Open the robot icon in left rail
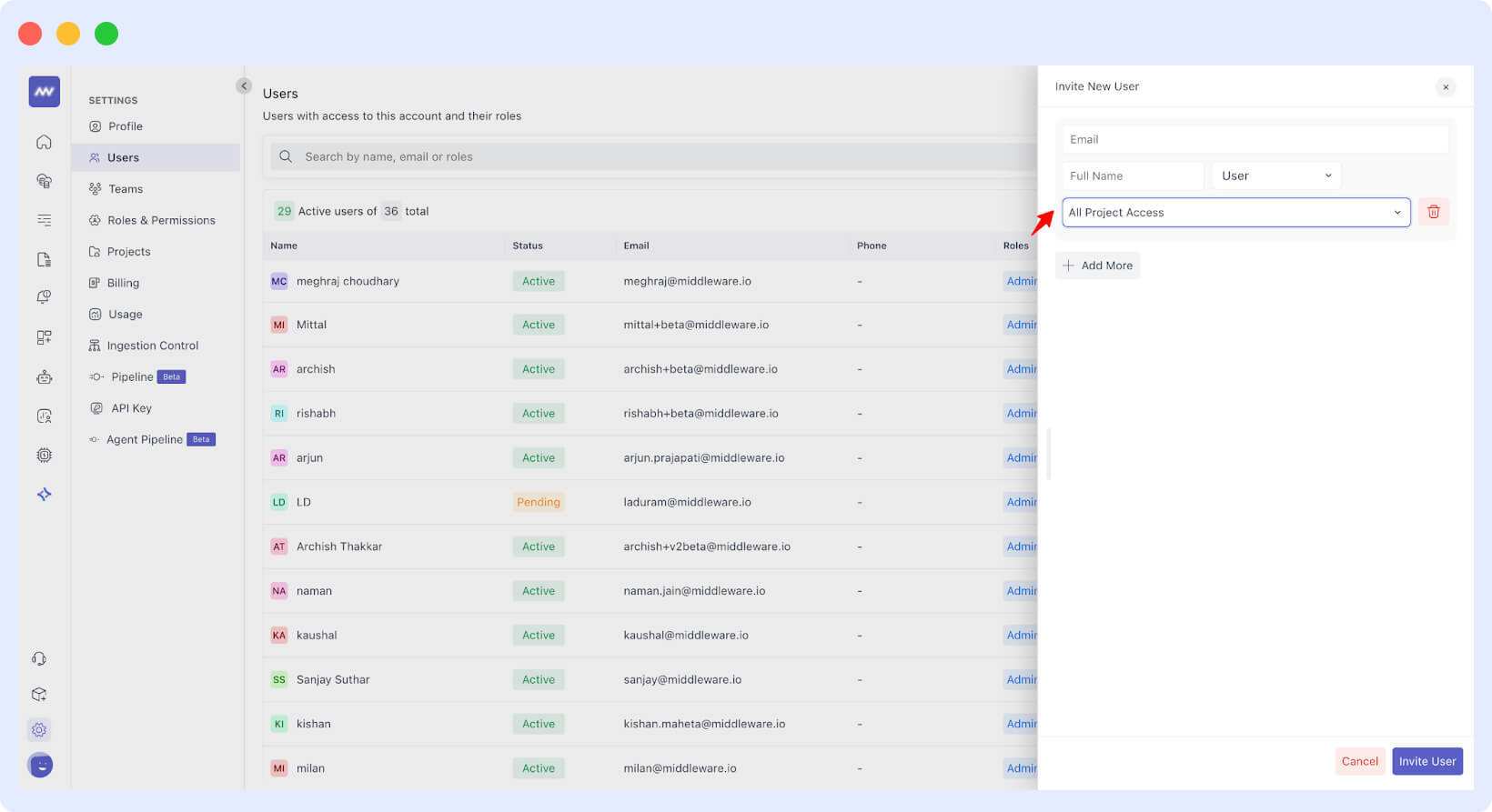1492x812 pixels. [x=44, y=376]
